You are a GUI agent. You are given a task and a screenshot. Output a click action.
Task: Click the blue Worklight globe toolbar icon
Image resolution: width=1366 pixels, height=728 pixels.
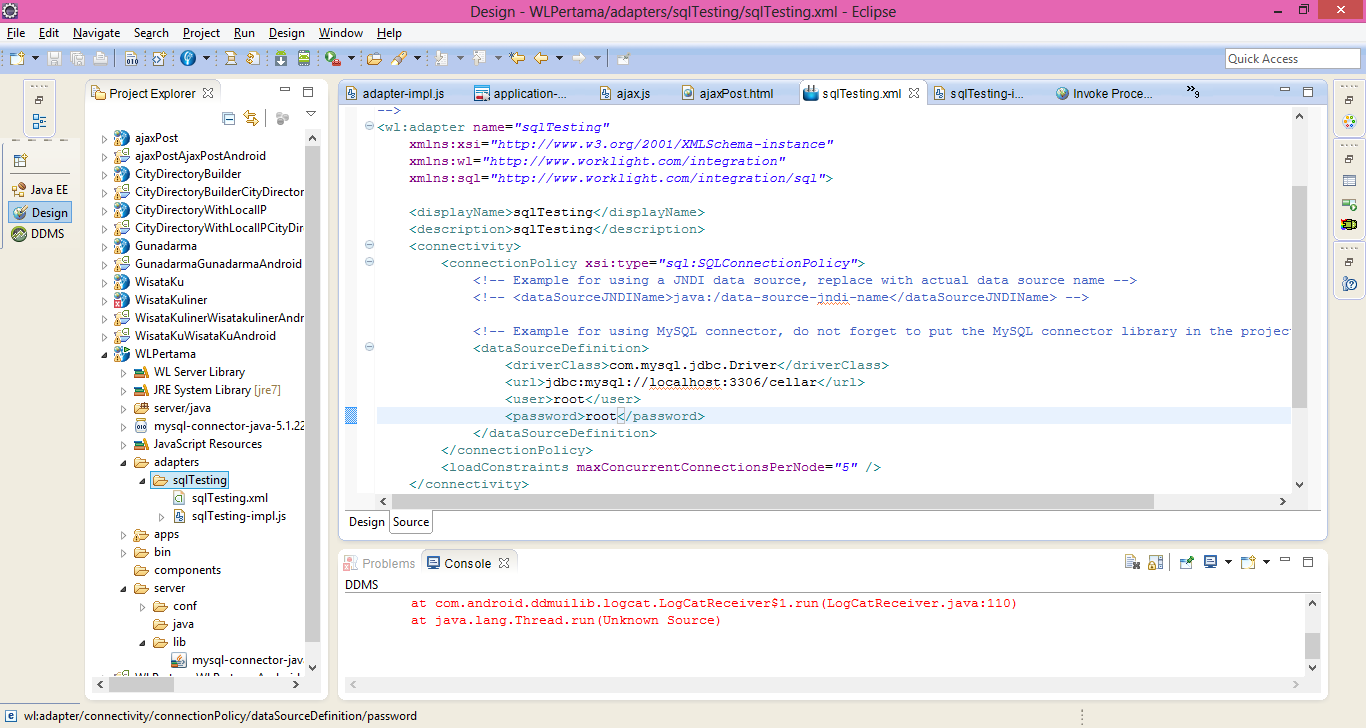(x=188, y=58)
